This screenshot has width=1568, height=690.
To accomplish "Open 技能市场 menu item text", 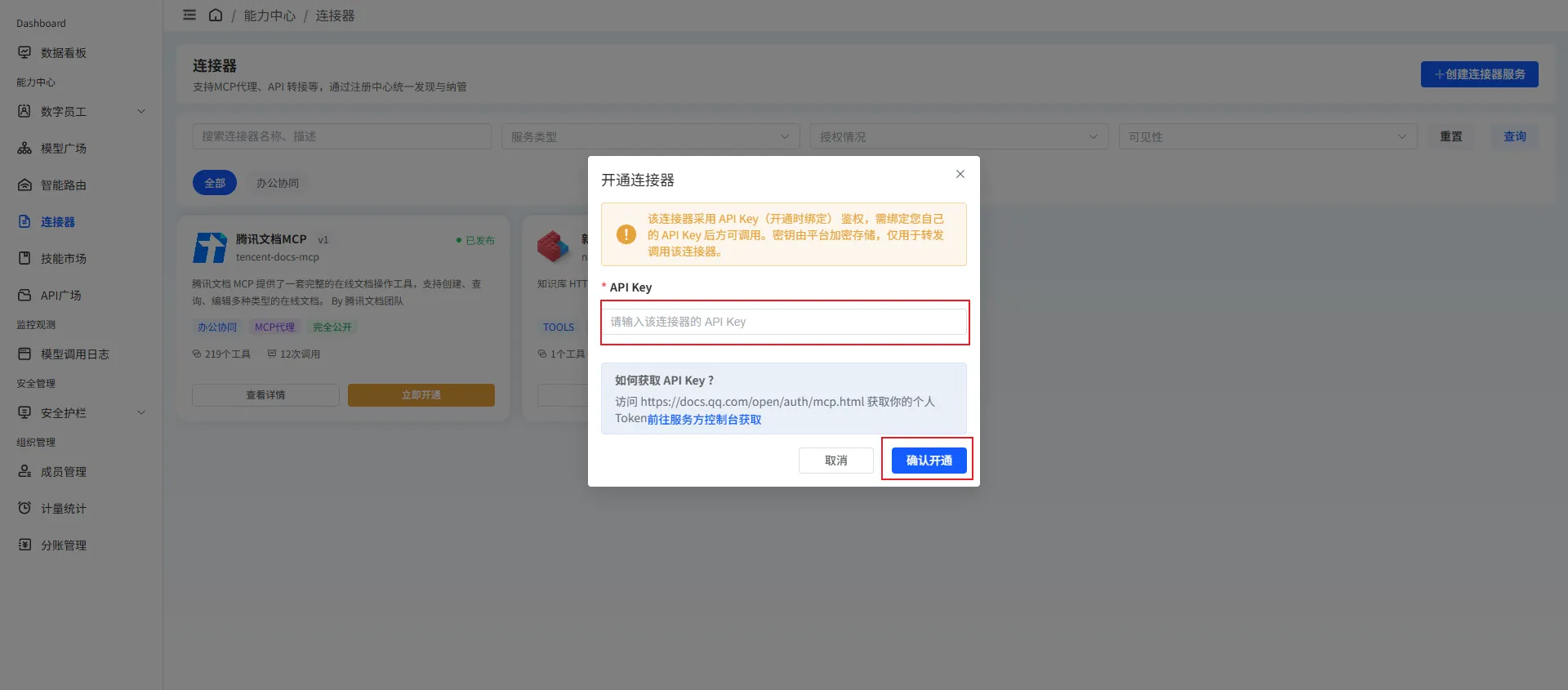I will coord(64,258).
